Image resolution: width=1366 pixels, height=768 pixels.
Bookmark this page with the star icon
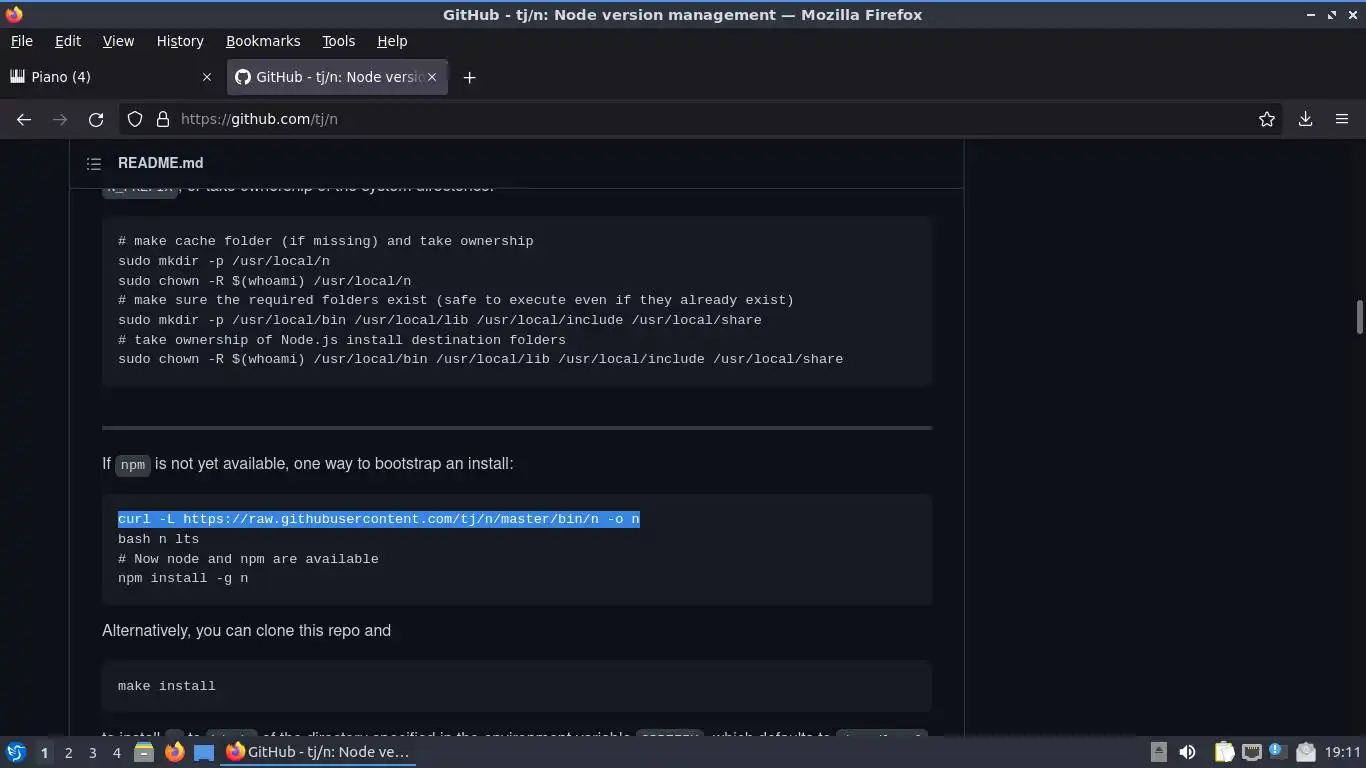pyautogui.click(x=1267, y=119)
